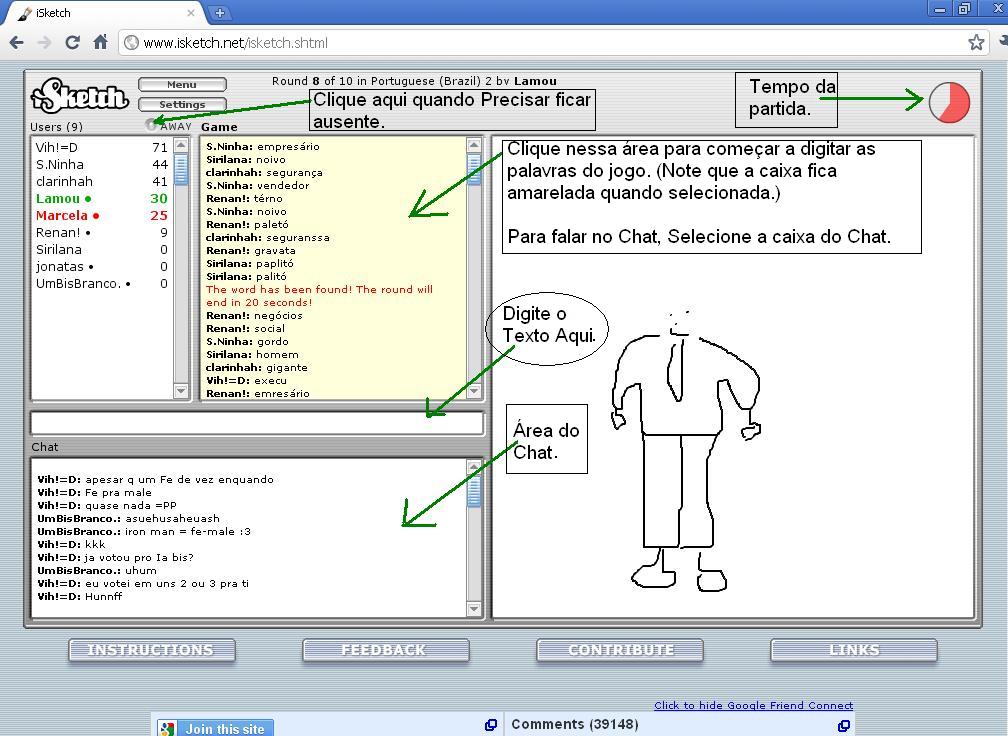Select user Vih!=D in the users list
The image size is (1008, 736).
tap(102, 147)
